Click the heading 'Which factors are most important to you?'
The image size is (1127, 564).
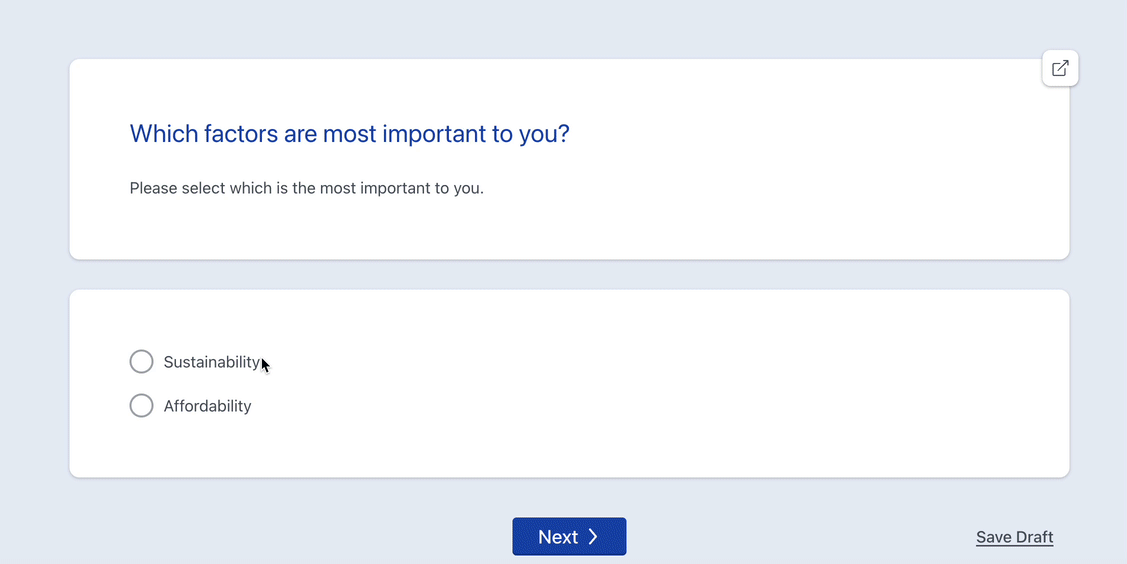349,134
